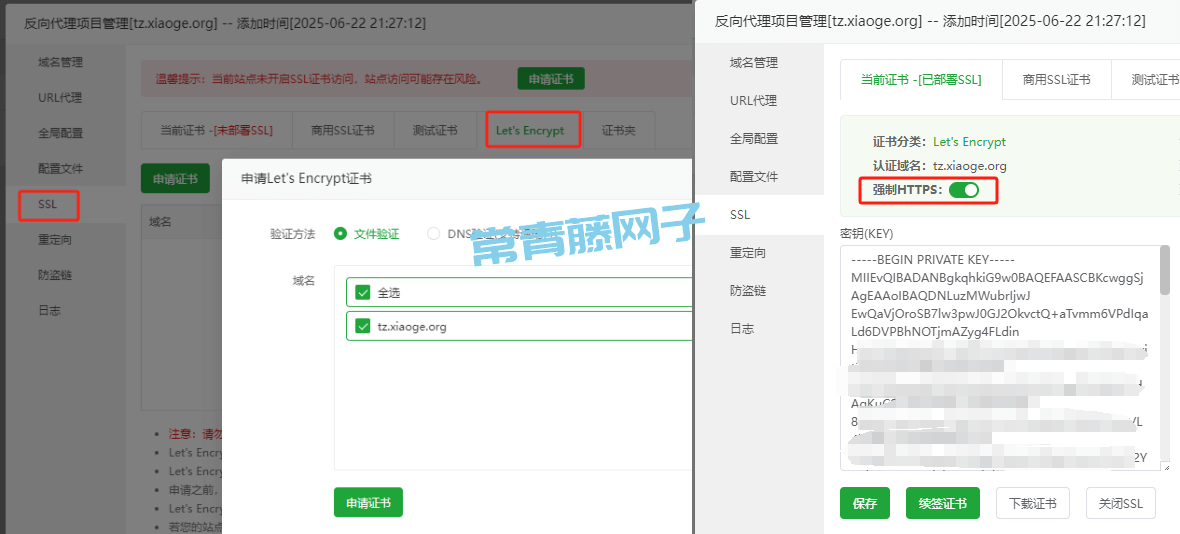Click the 密钥(KEY) text area scrollbar
Screen dimensions: 1180x534
(1165, 271)
